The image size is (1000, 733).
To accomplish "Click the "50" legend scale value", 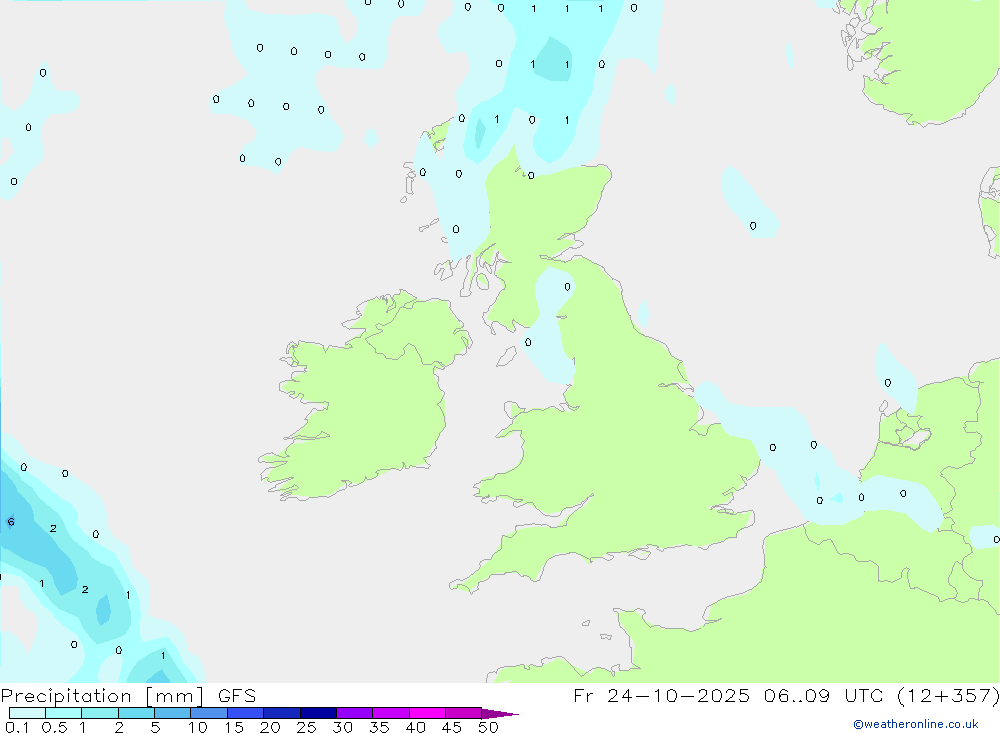I will pyautogui.click(x=488, y=727).
